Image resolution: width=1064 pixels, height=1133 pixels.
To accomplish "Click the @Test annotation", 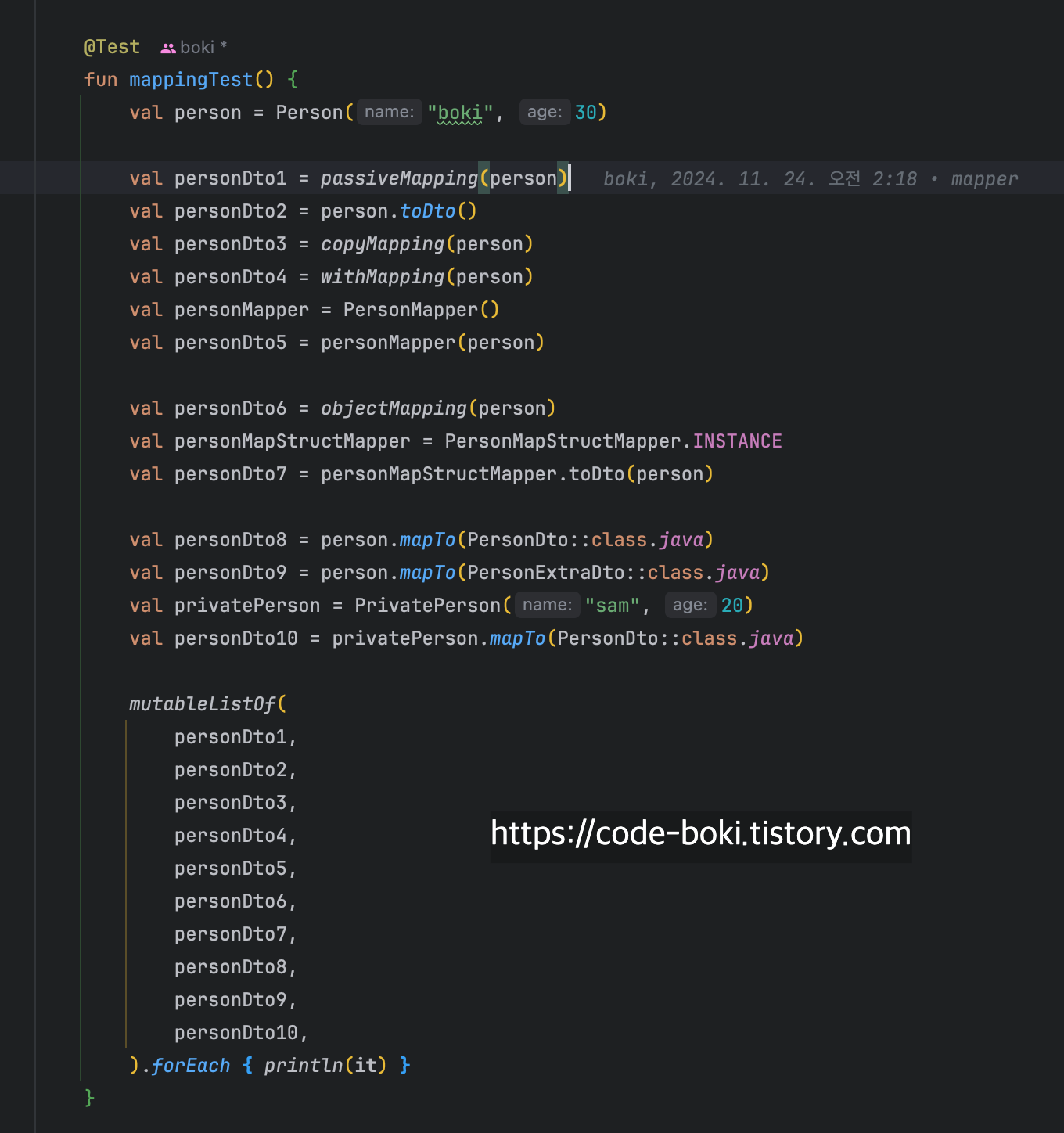I will 112,47.
